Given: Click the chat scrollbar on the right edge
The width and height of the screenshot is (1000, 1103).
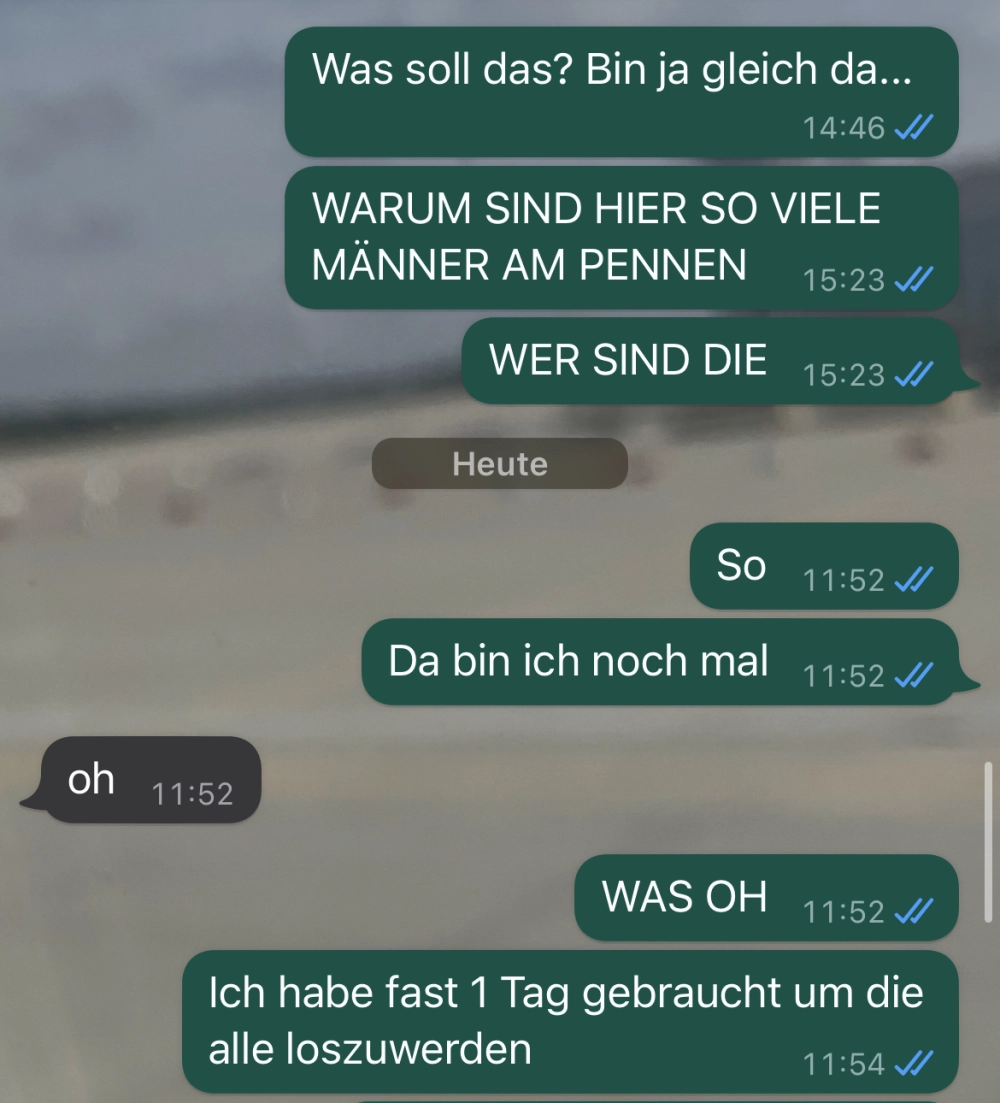Looking at the screenshot, I should [988, 842].
